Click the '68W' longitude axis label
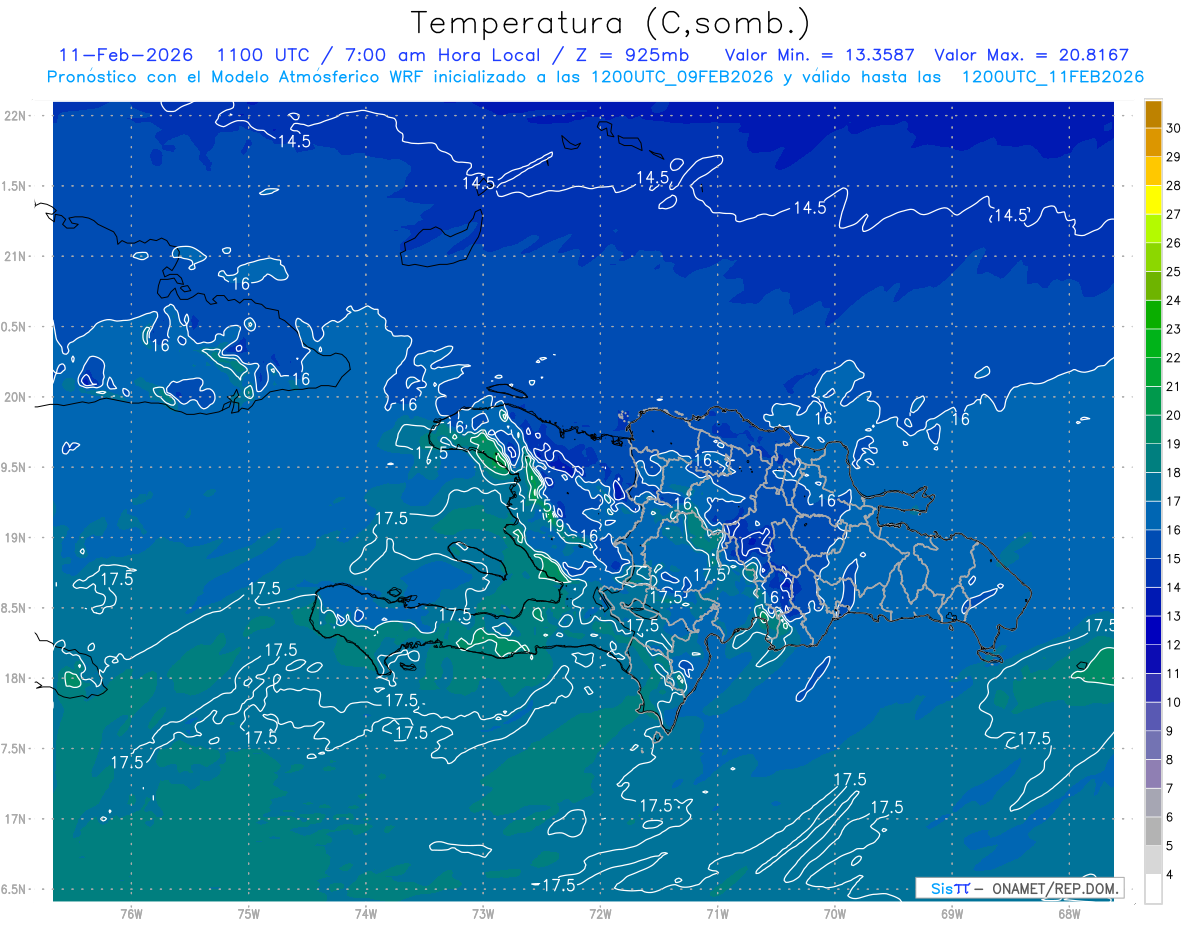 (x=1068, y=913)
